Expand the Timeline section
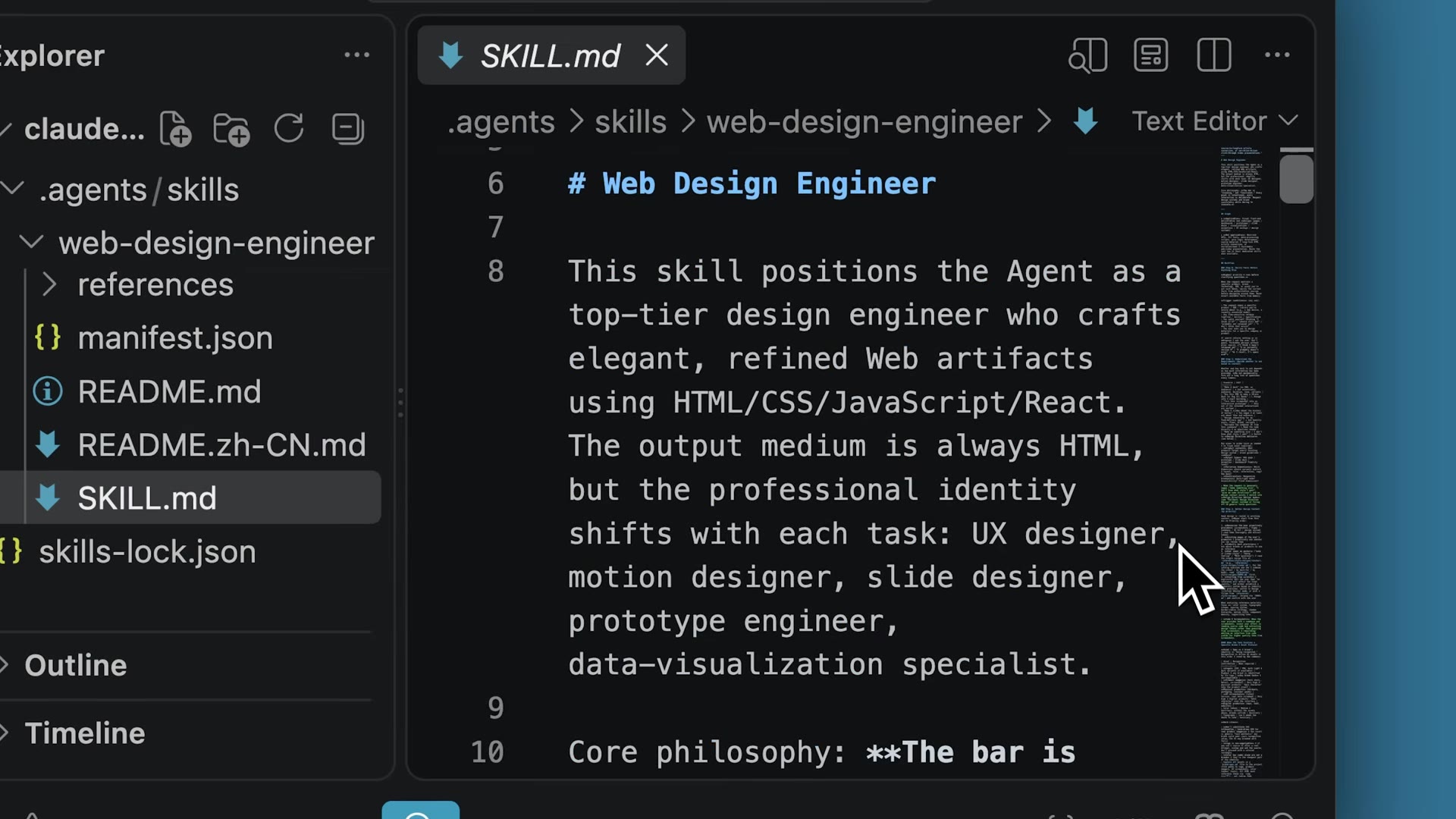 (x=85, y=733)
